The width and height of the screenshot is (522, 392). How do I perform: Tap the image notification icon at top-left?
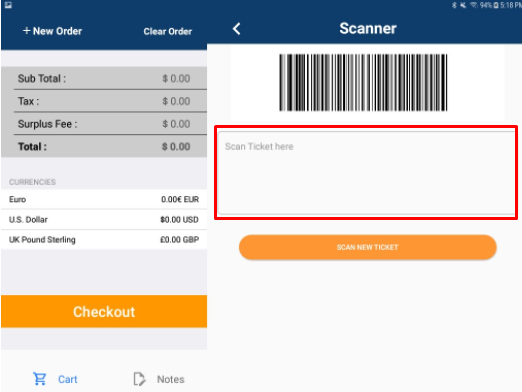(8, 5)
